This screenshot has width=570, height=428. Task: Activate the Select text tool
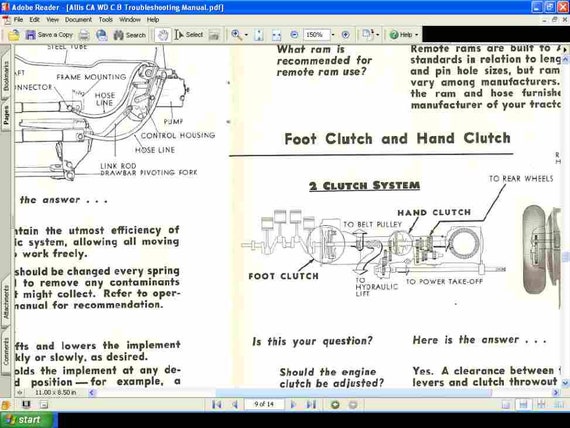pos(189,35)
